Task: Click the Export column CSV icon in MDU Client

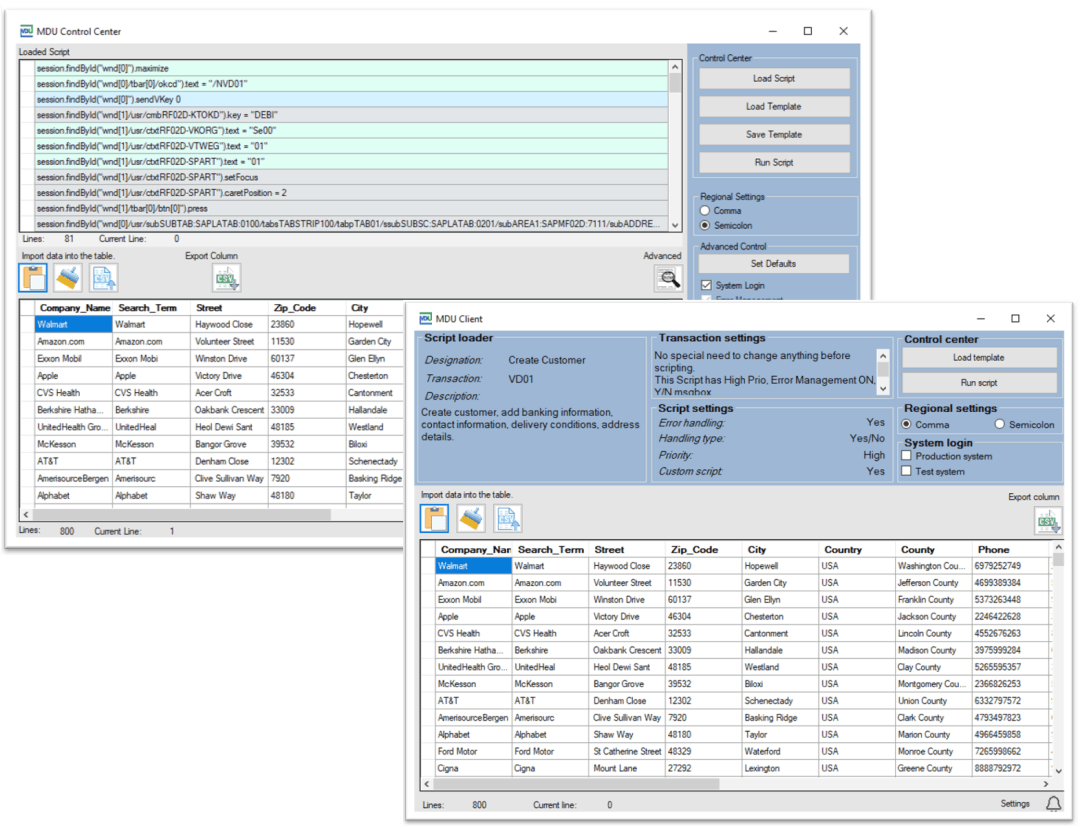Action: (x=1048, y=520)
